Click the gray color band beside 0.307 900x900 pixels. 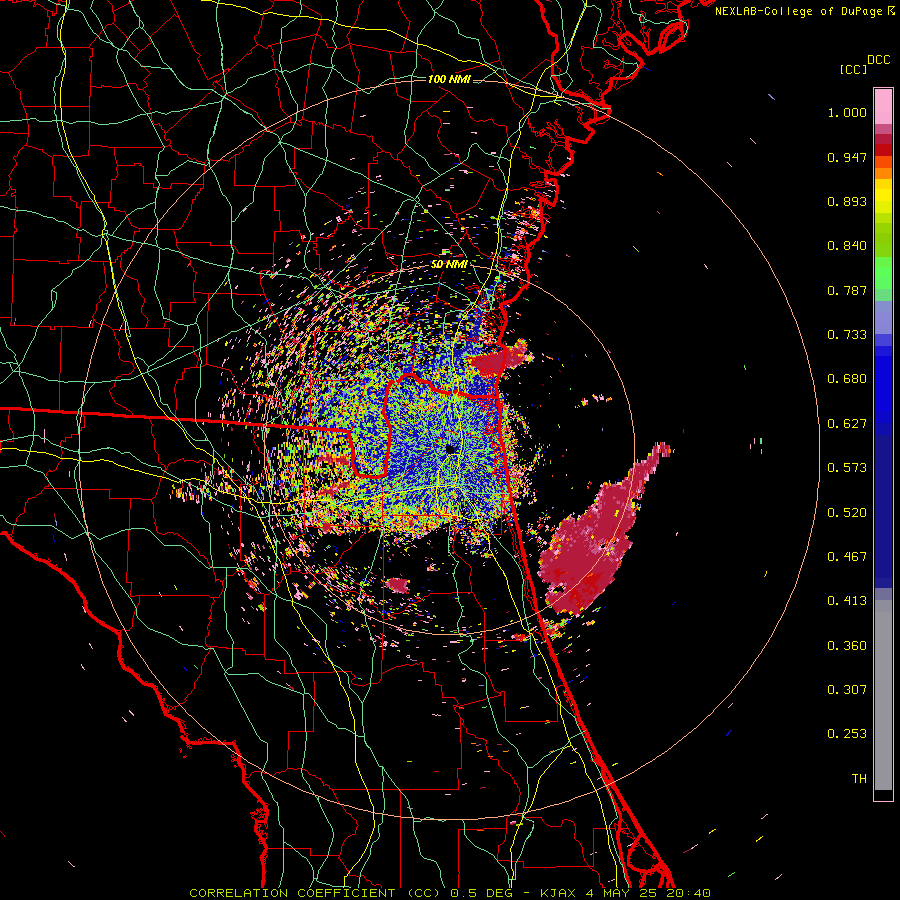point(883,695)
